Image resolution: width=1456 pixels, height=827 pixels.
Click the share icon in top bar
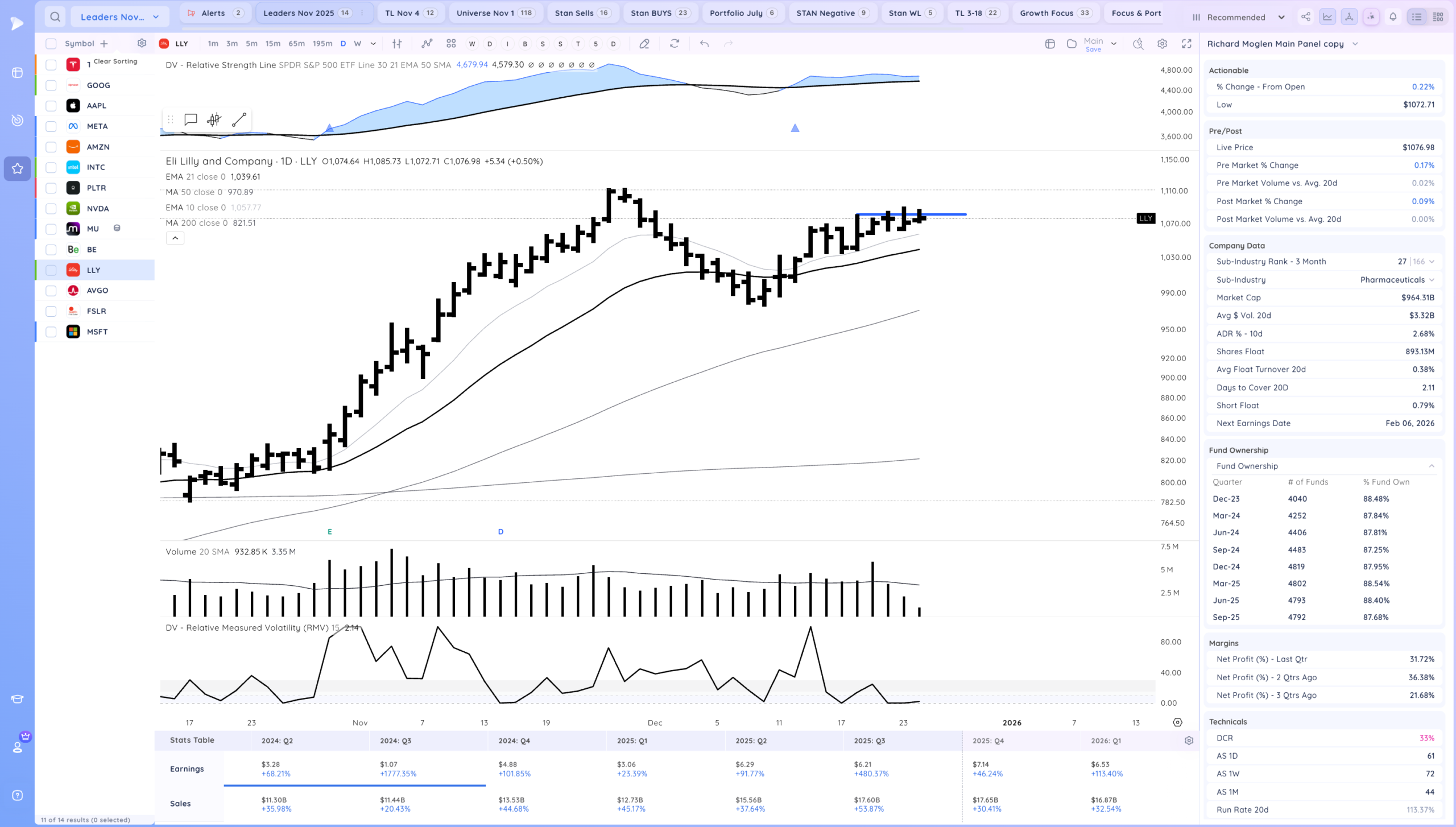click(x=1306, y=17)
